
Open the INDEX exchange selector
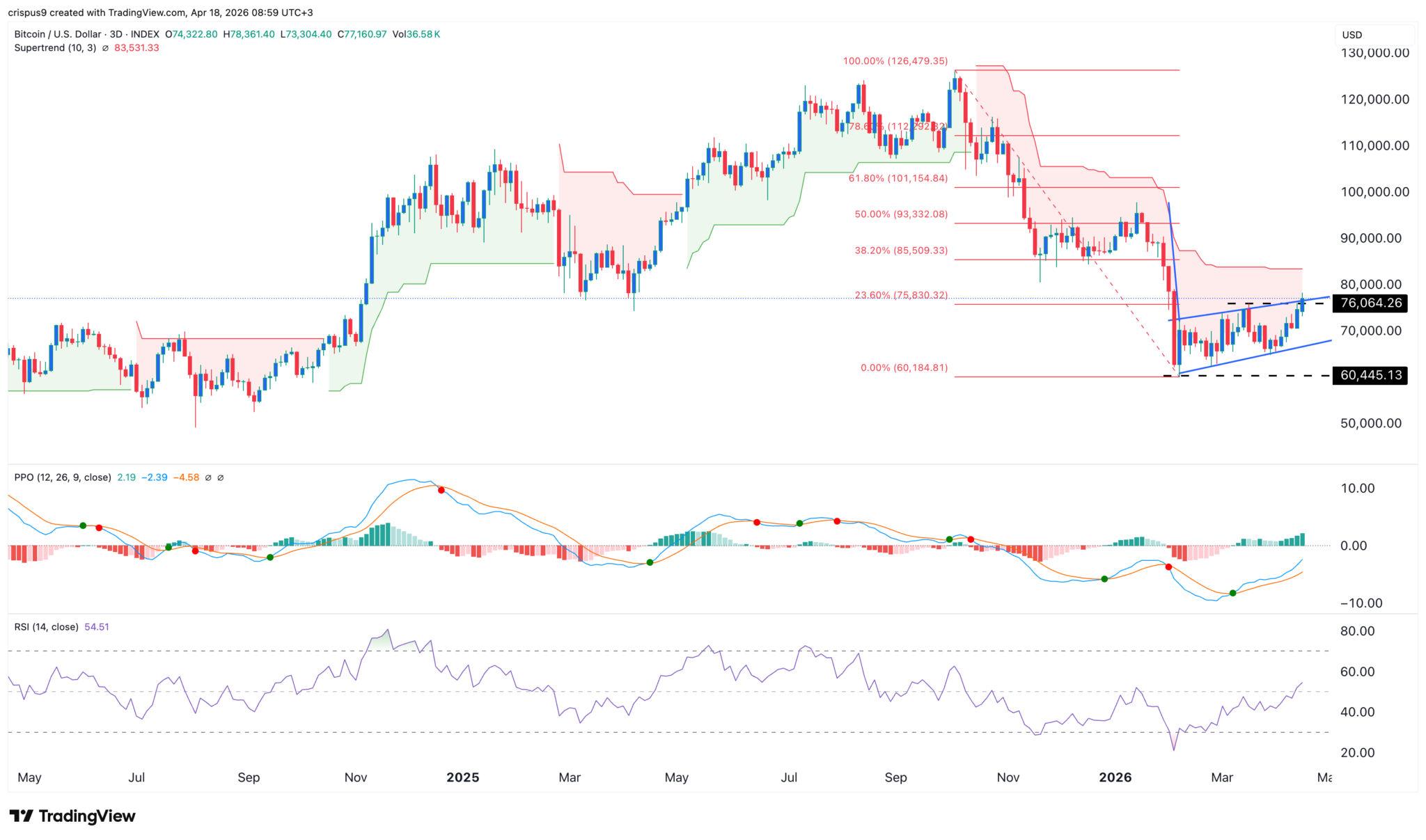(146, 34)
